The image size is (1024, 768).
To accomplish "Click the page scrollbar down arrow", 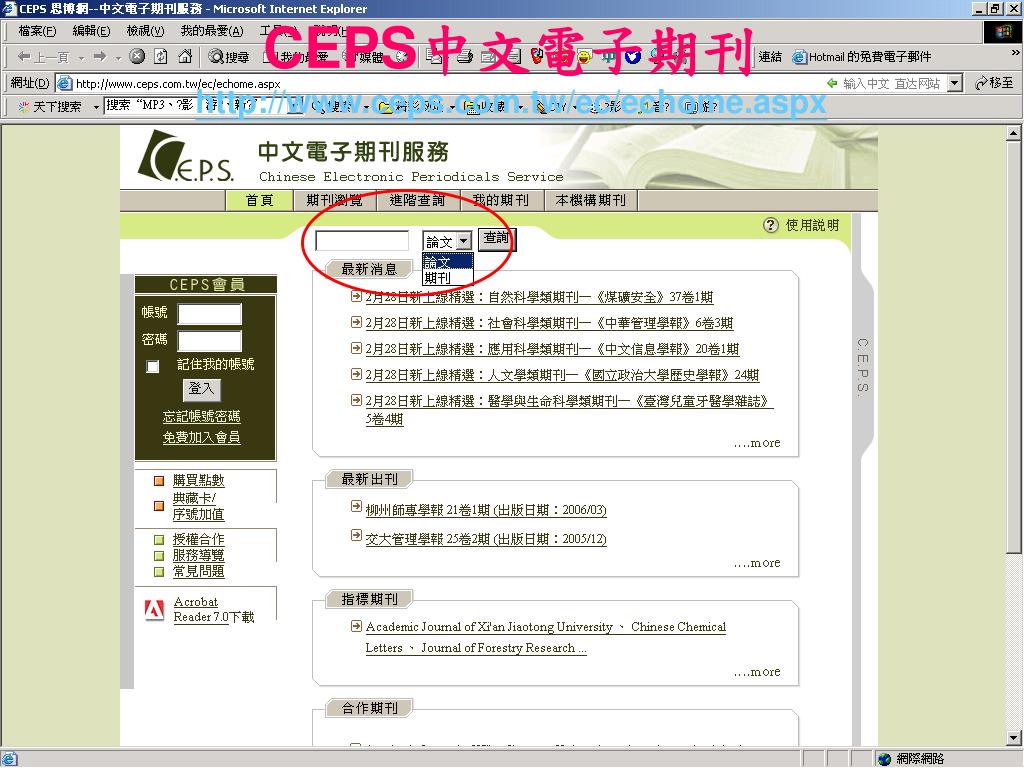I will [1013, 739].
